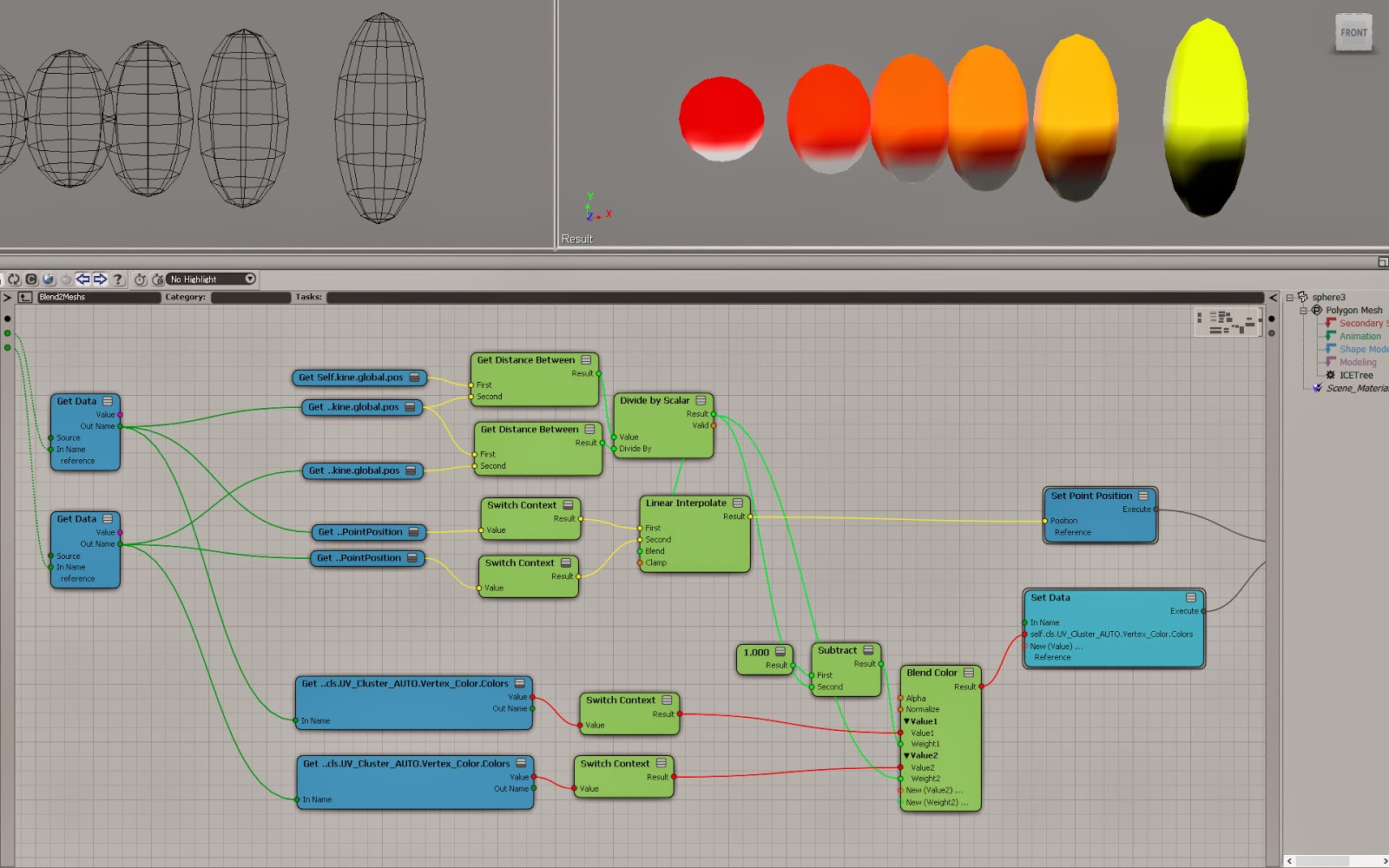Select the Scene_Material icon in the explorer
Viewport: 1389px width, 868px height.
pyautogui.click(x=1316, y=388)
